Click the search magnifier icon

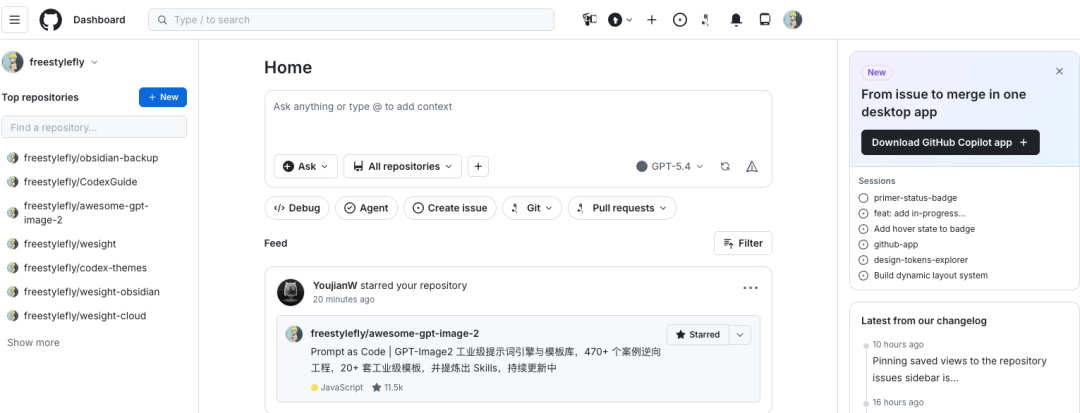pos(163,20)
